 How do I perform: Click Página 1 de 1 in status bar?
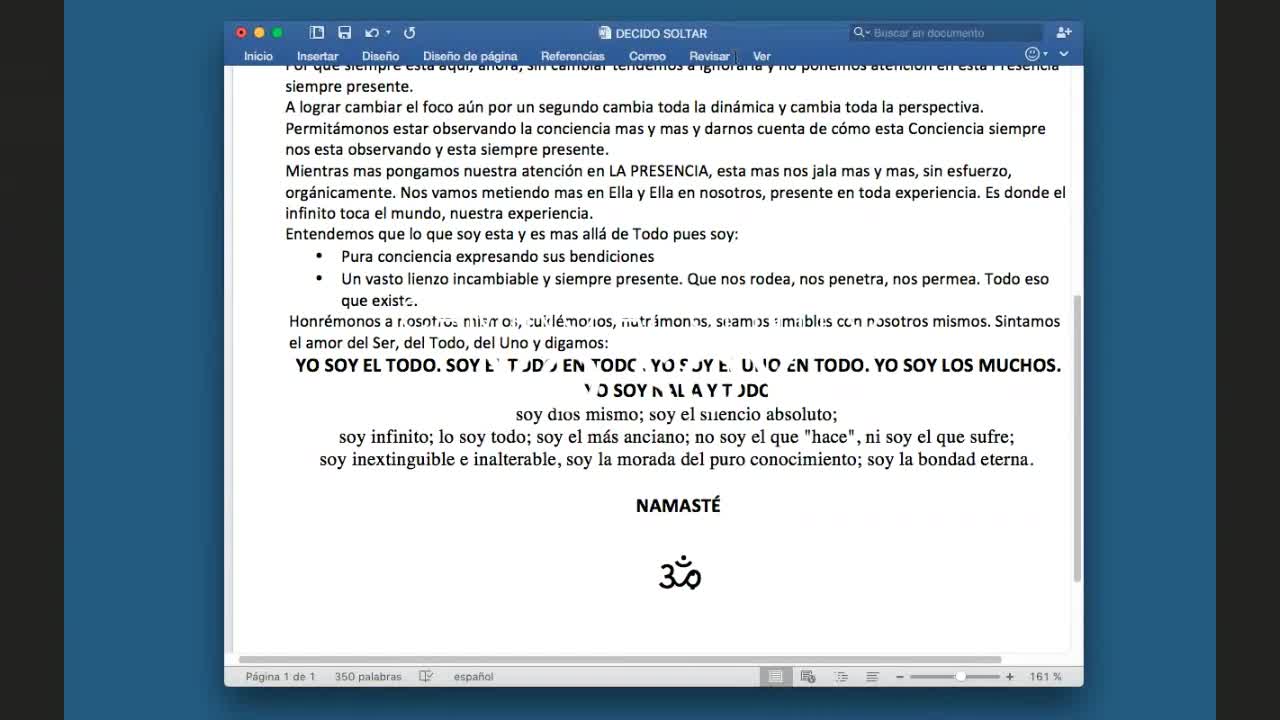(280, 677)
